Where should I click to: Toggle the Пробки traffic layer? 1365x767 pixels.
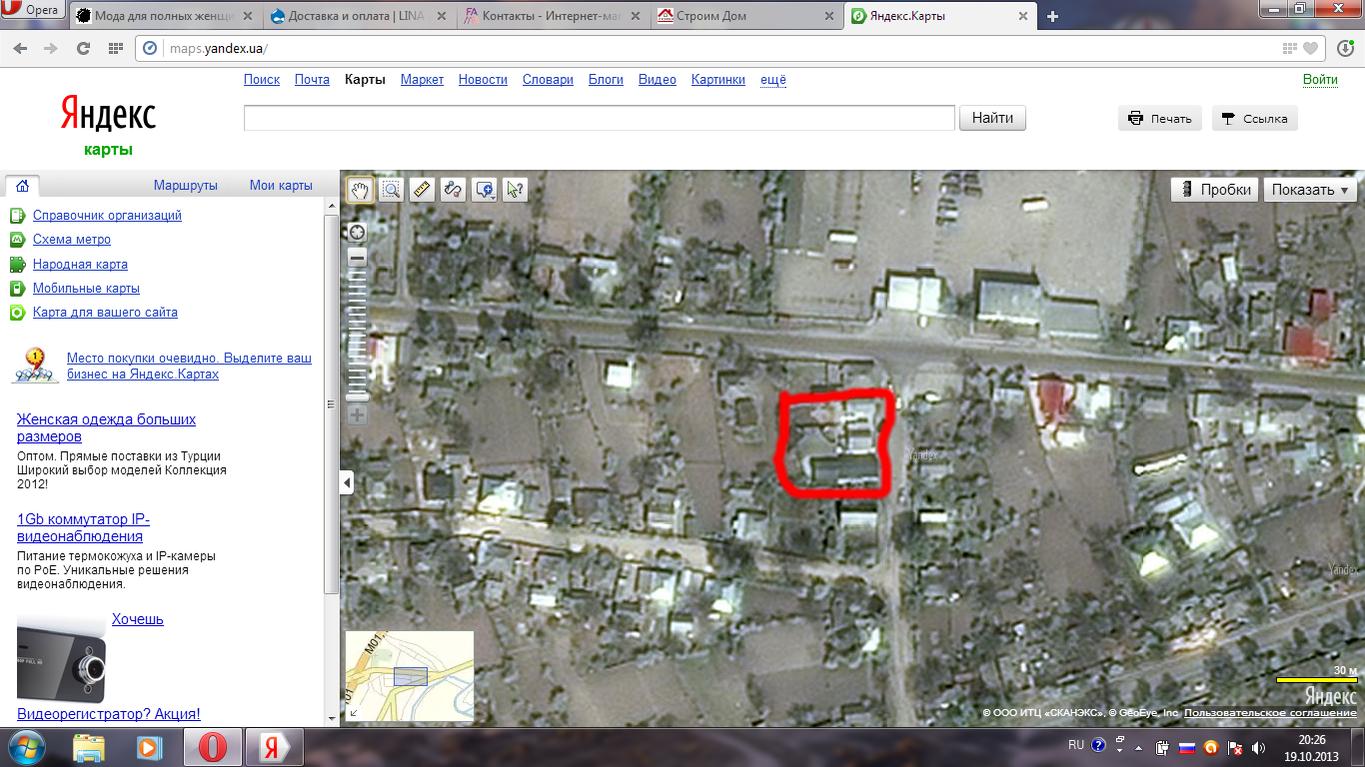[x=1215, y=189]
